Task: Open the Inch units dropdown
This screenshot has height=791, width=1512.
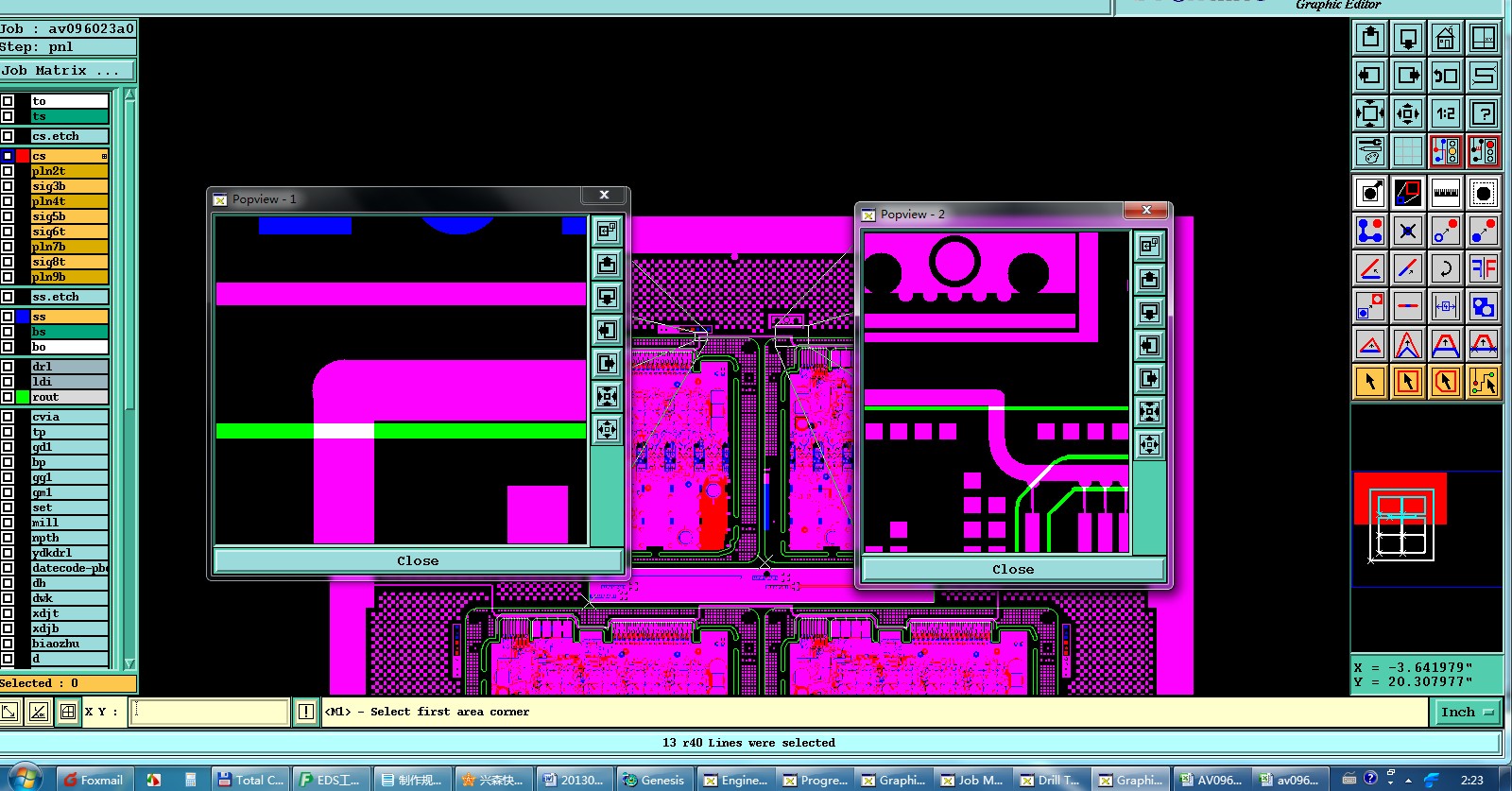Action: (x=1468, y=712)
